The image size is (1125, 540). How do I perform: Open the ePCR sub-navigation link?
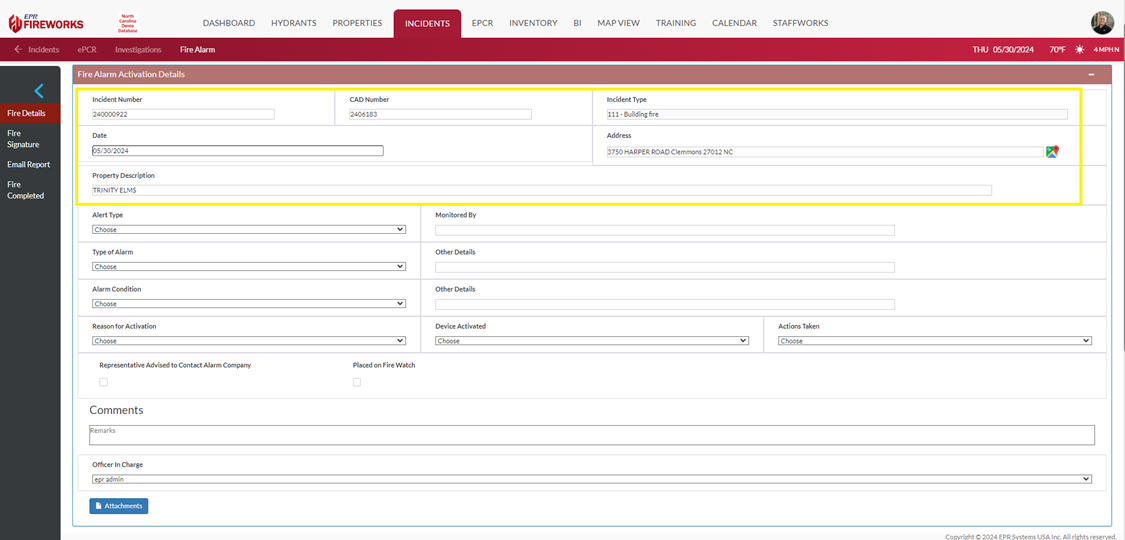(x=87, y=49)
